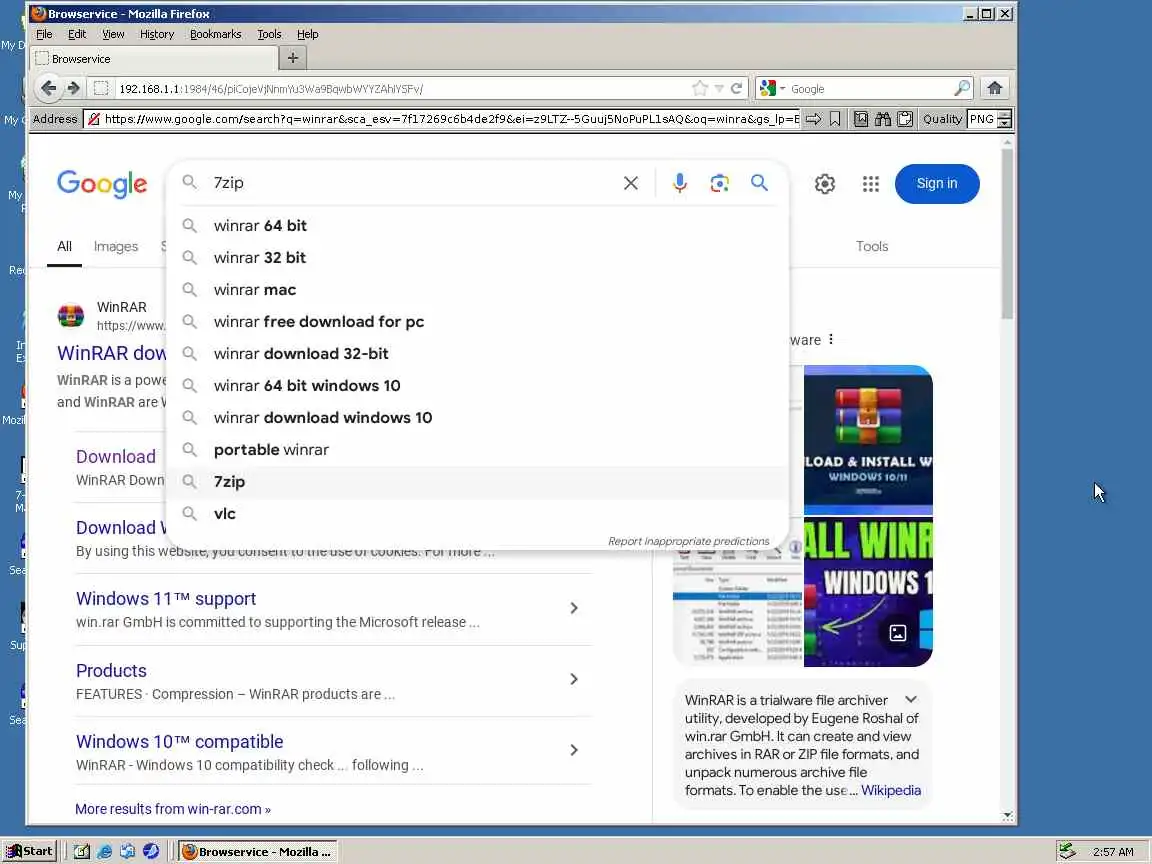Click More results from win-rar.com link
Viewport: 1152px width, 864px height.
(x=173, y=809)
